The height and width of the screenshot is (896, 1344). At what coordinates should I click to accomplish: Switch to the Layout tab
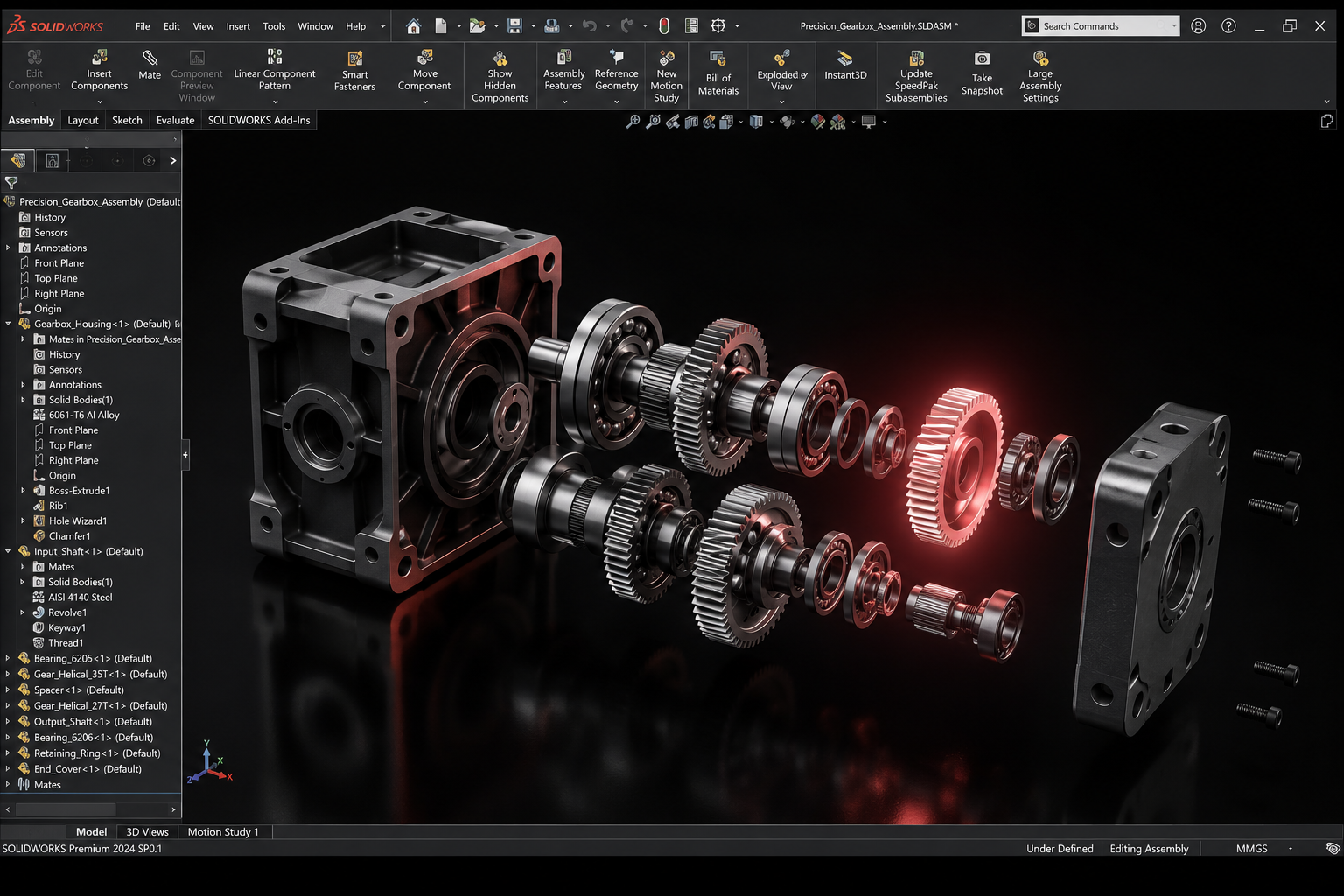(83, 120)
